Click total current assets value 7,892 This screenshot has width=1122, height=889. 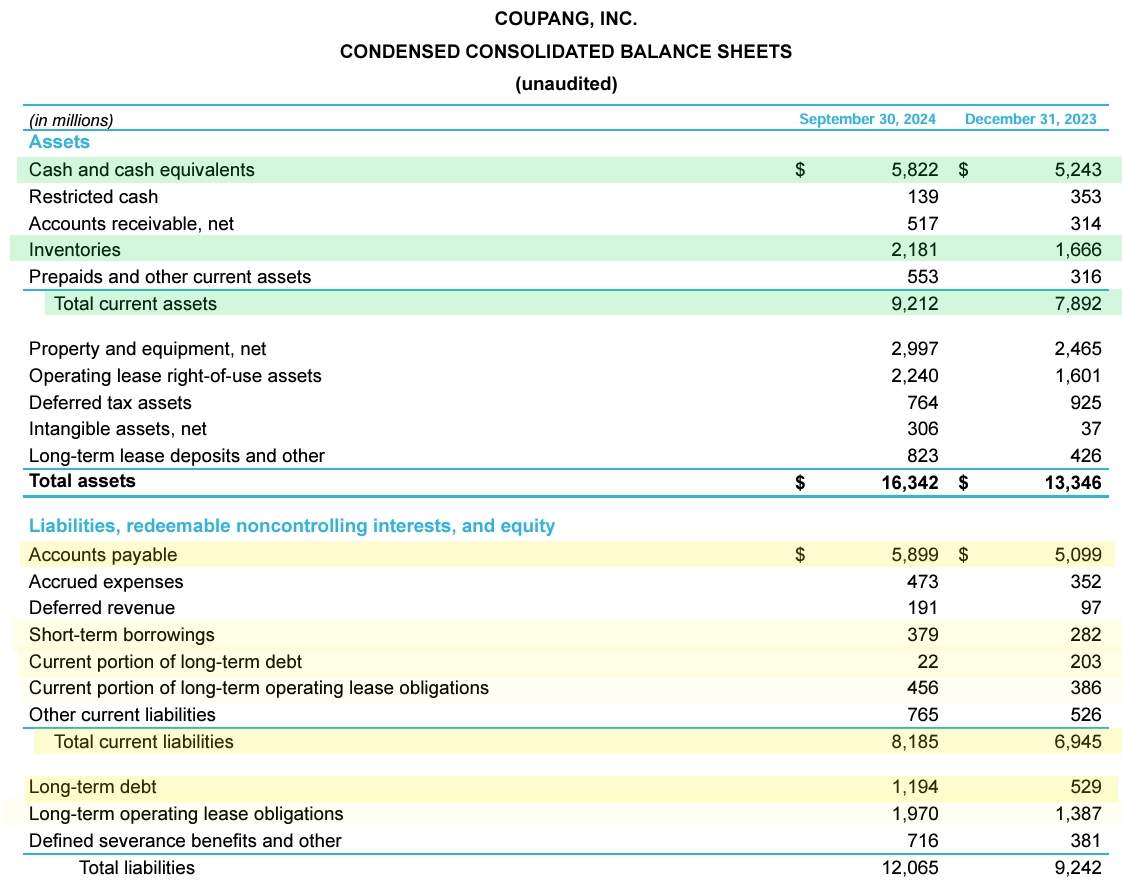(x=1078, y=303)
